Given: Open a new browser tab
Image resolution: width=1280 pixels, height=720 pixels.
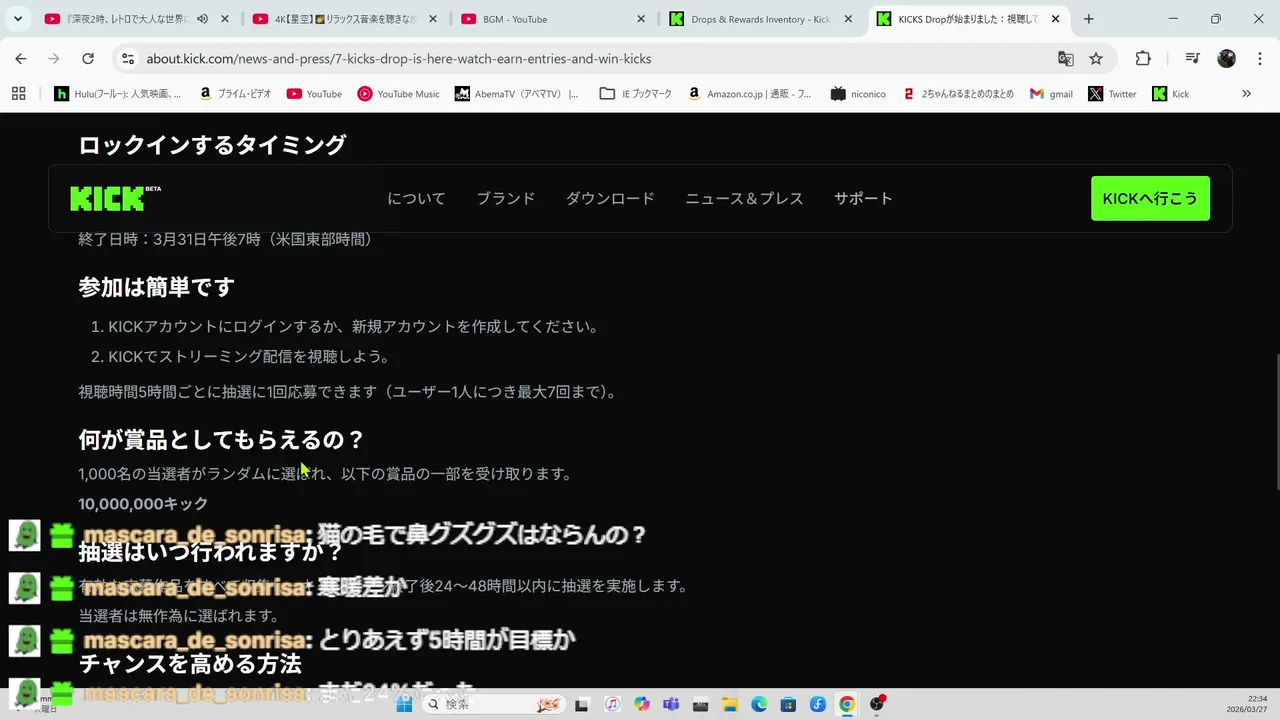Looking at the screenshot, I should tap(1088, 19).
